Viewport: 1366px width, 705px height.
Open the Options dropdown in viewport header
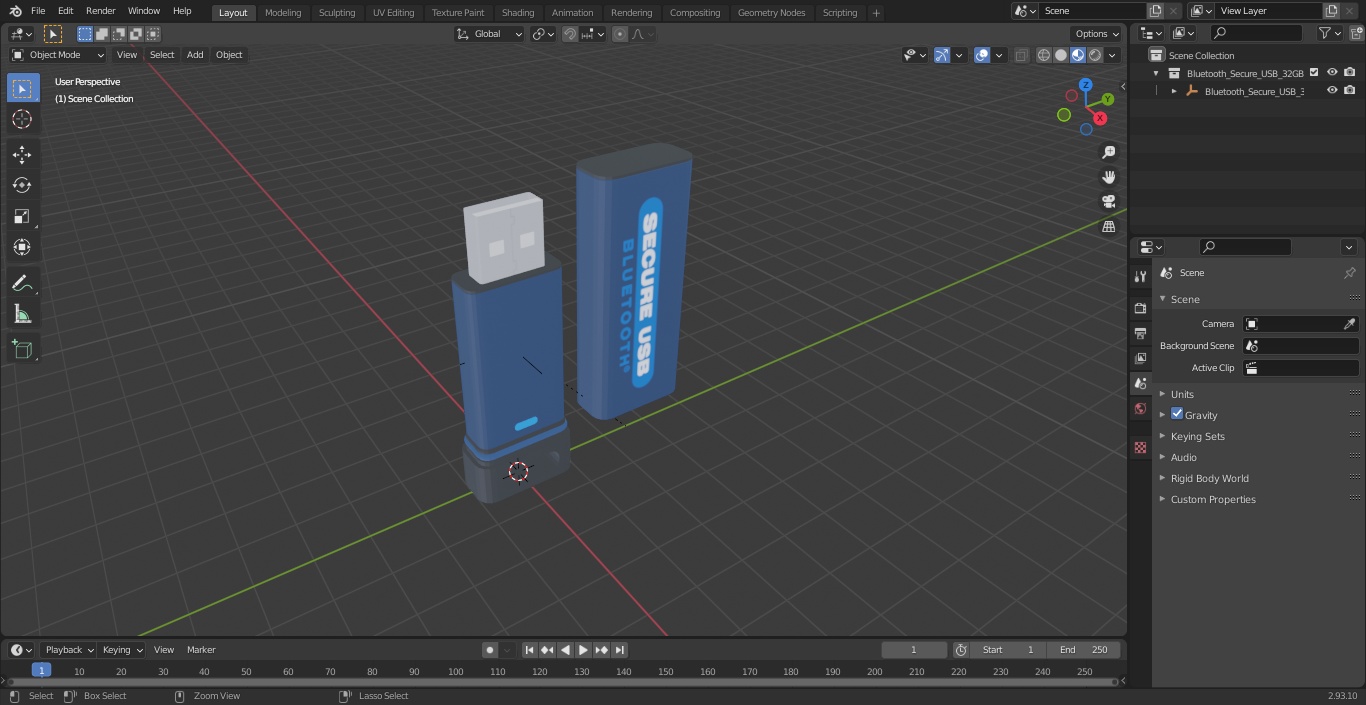(1097, 34)
